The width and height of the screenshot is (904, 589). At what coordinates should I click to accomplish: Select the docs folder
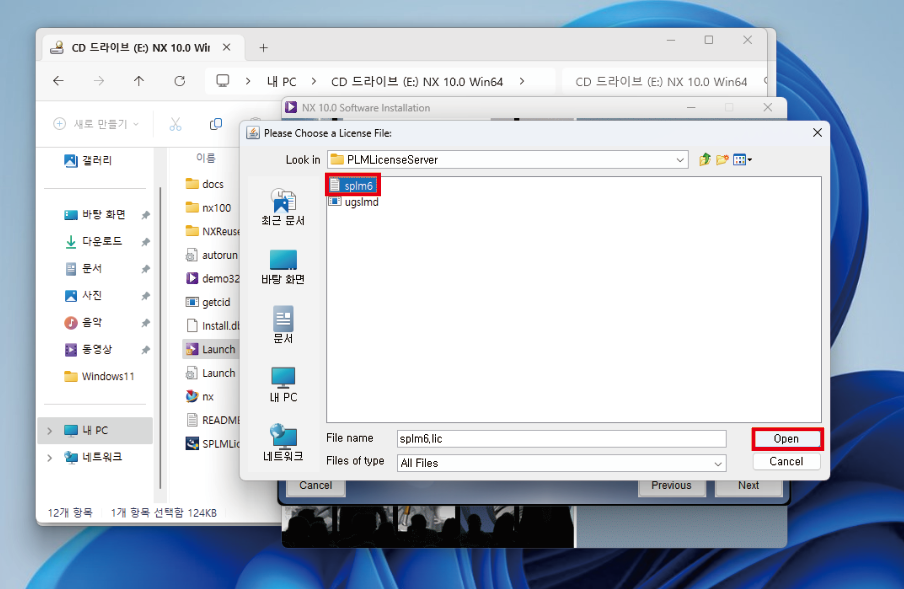tap(205, 184)
